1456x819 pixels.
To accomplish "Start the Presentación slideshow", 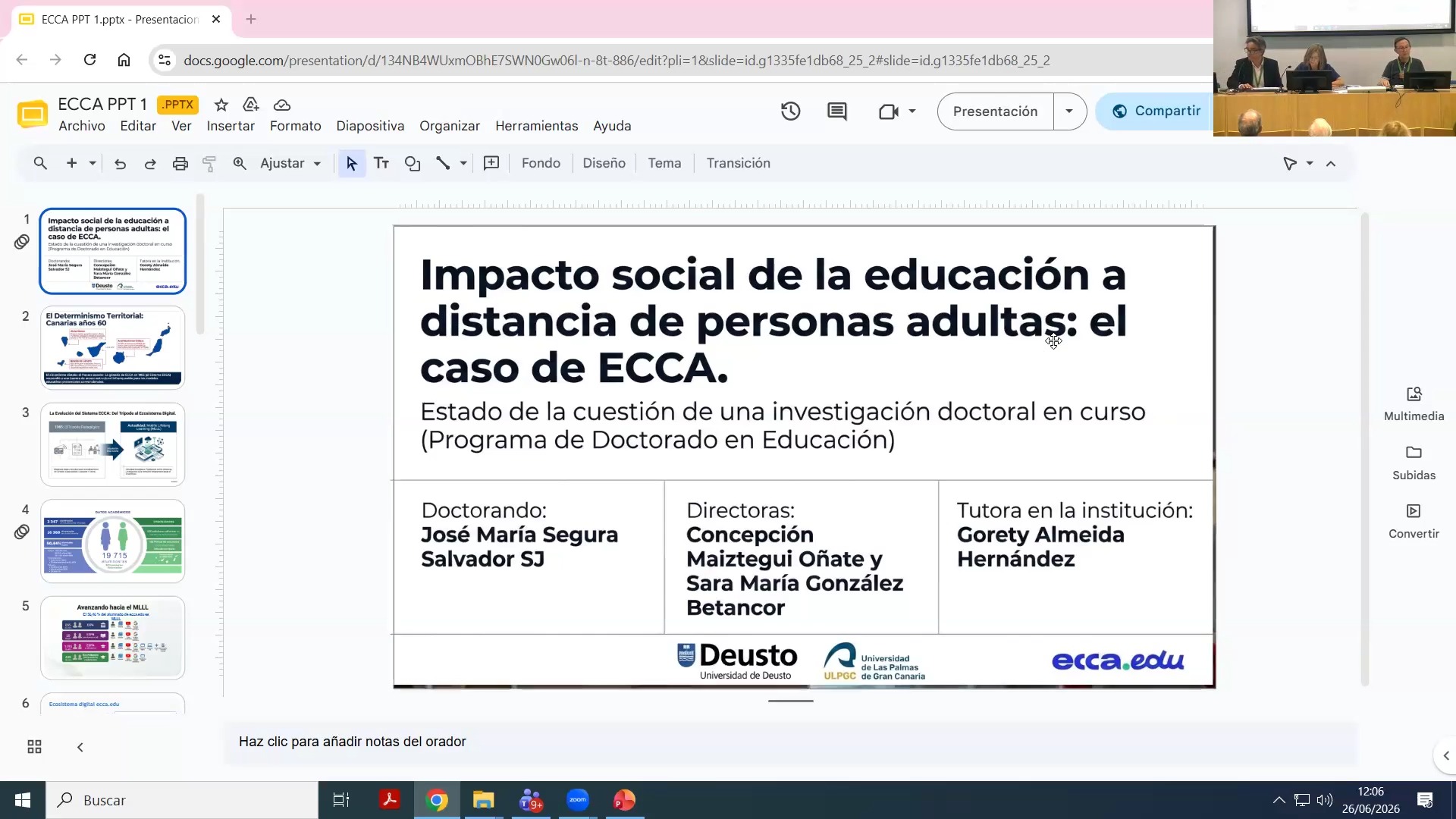I will pos(995,111).
